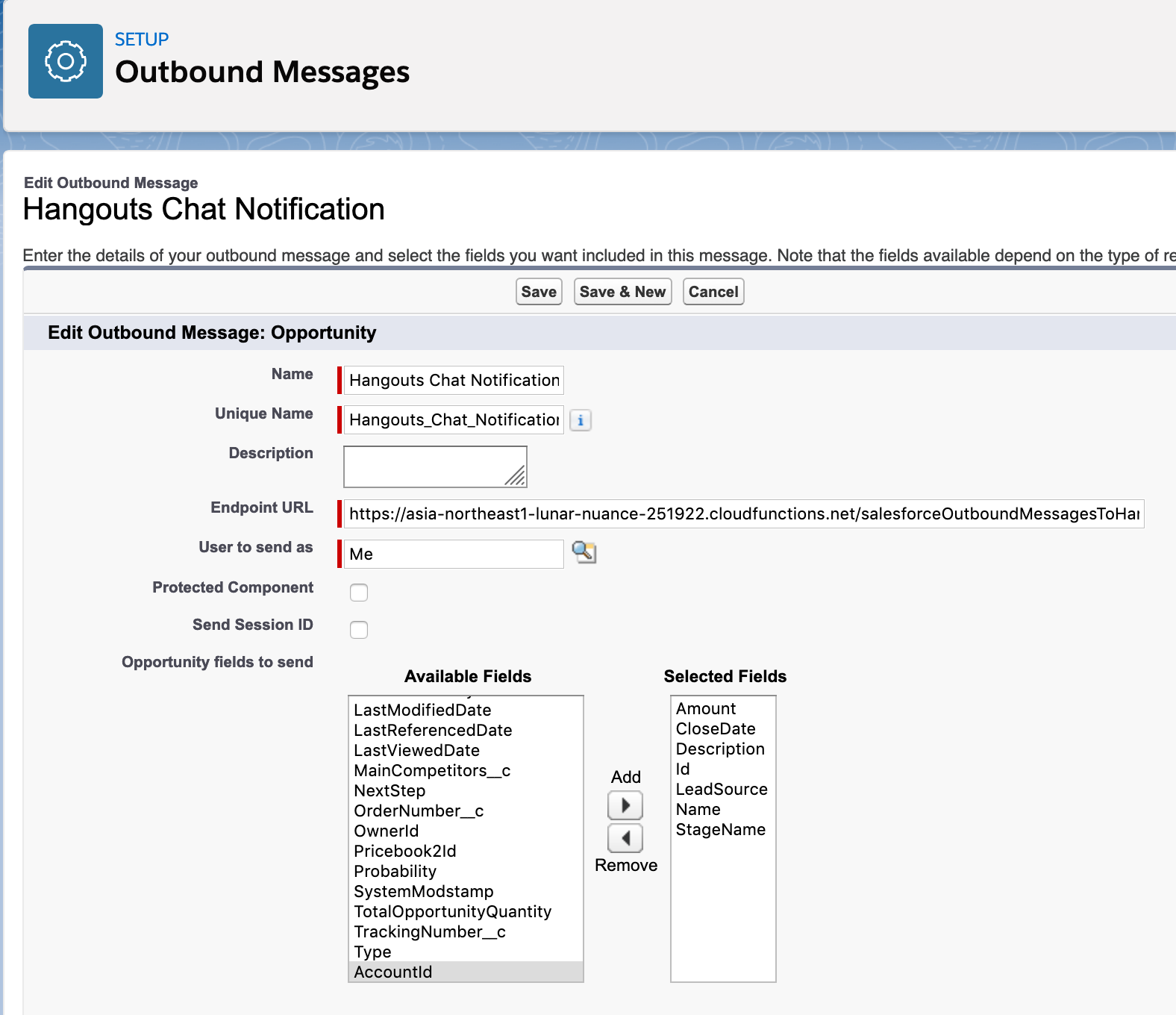1176x1015 pixels.
Task: Select Pricebook2Id in Available Fields
Action: 466,851
